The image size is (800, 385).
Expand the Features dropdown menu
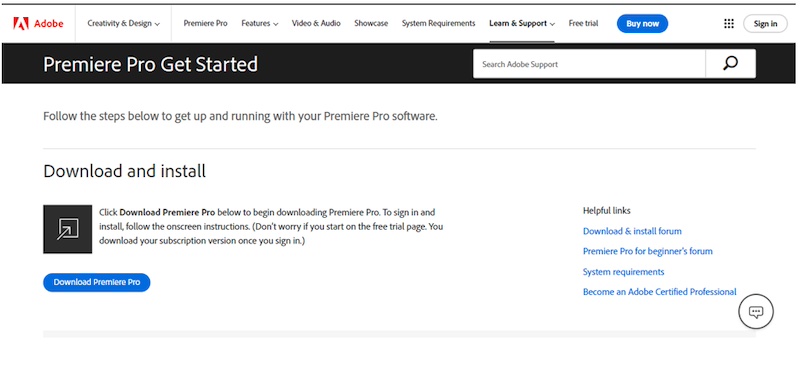(260, 23)
